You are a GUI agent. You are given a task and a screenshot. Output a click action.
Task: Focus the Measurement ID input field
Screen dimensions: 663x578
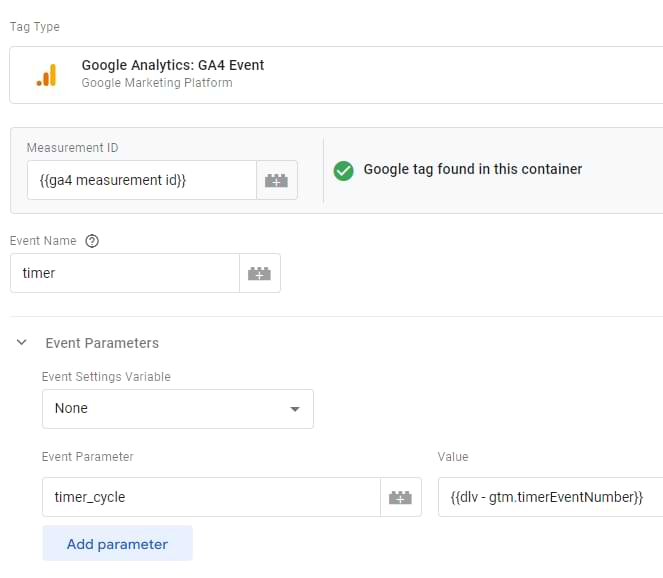pos(141,180)
